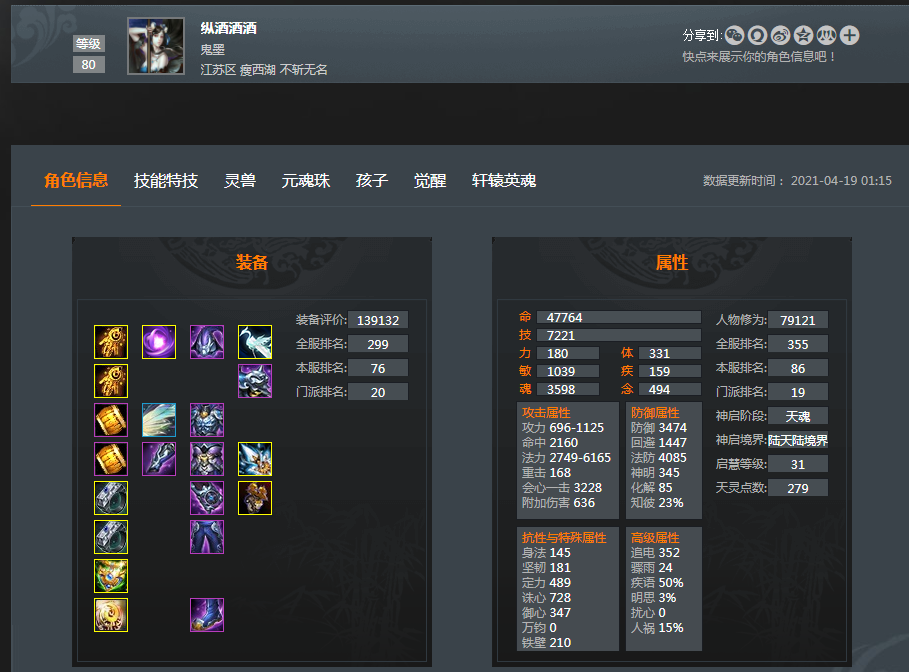909x672 pixels.
Task: Select the blue pants equipment icon
Action: tap(207, 537)
